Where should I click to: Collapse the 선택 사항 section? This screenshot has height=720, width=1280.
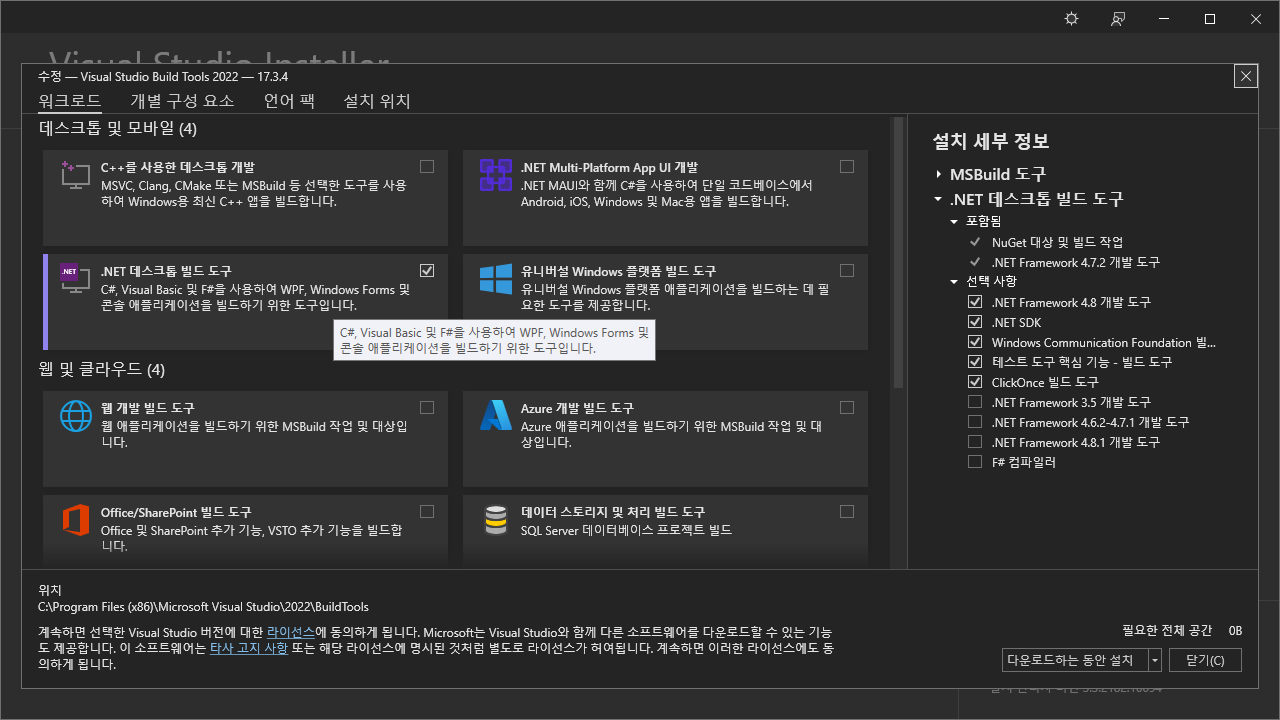tap(955, 281)
